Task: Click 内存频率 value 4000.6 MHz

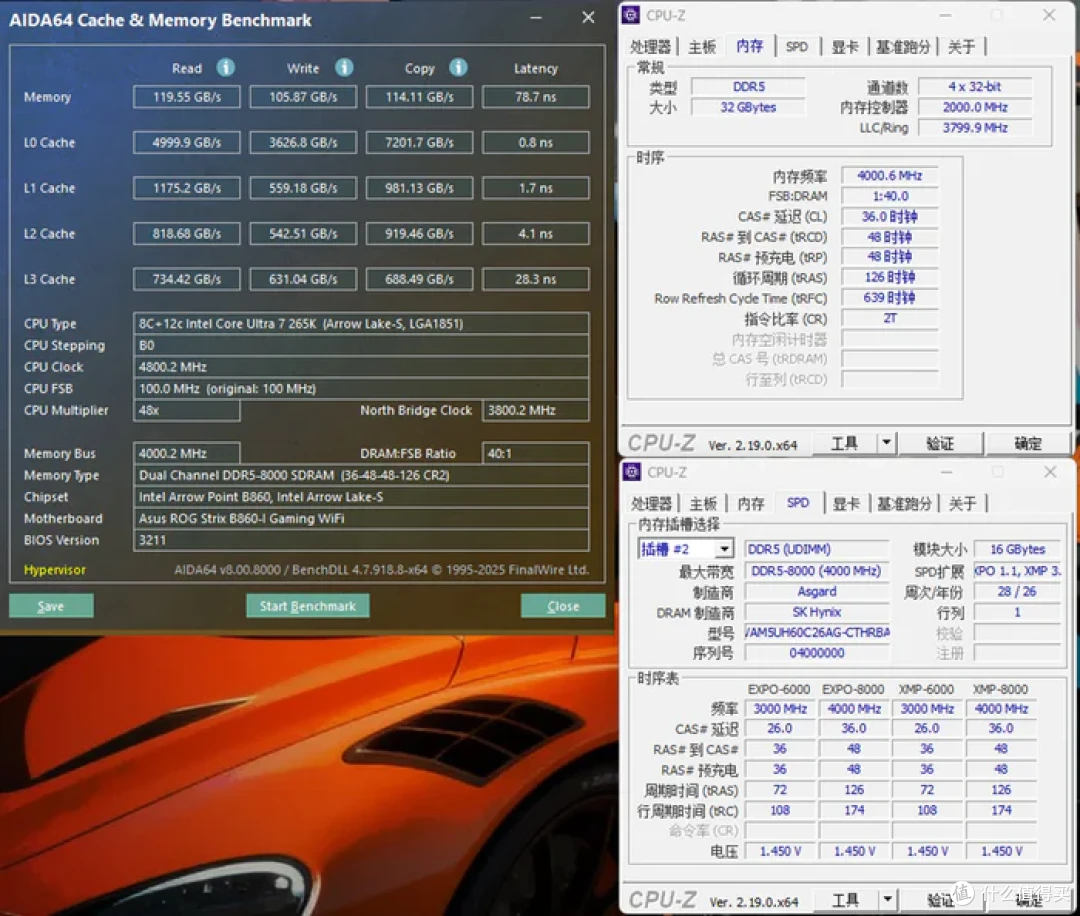Action: (890, 176)
